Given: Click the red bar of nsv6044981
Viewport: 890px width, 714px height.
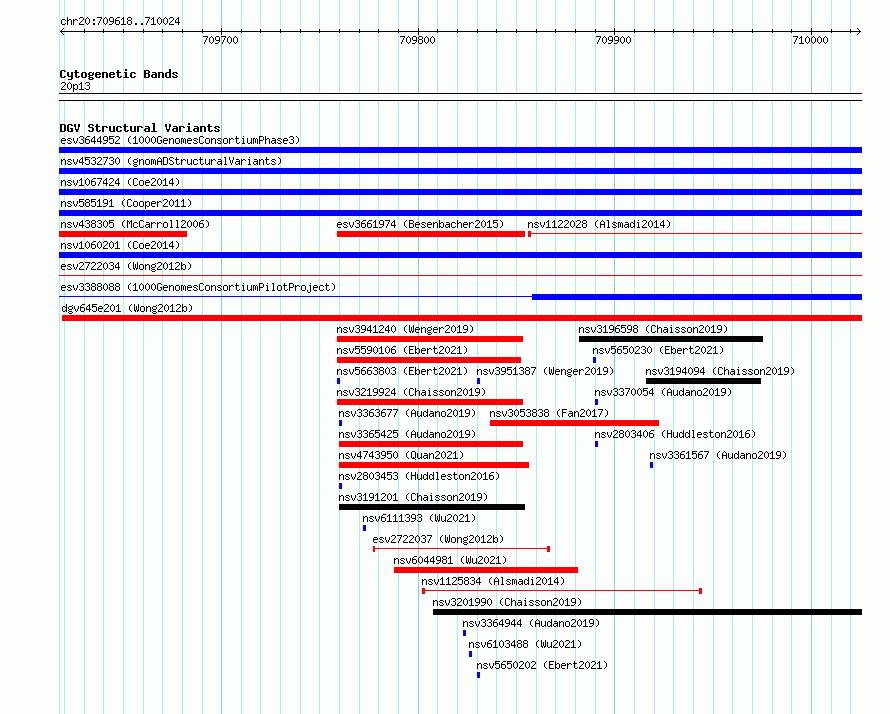Looking at the screenshot, I should (486, 570).
